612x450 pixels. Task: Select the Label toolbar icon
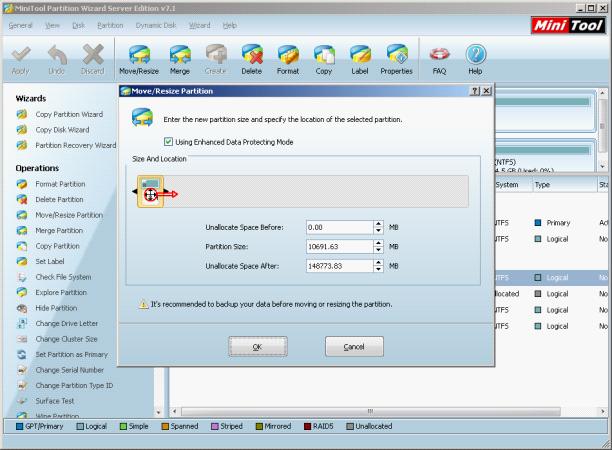pos(360,60)
